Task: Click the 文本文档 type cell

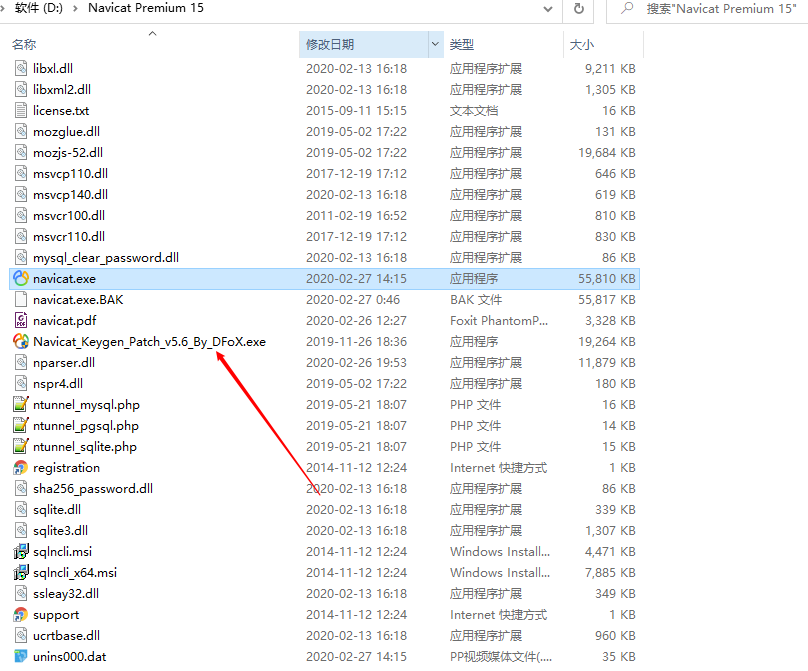Action: [474, 111]
